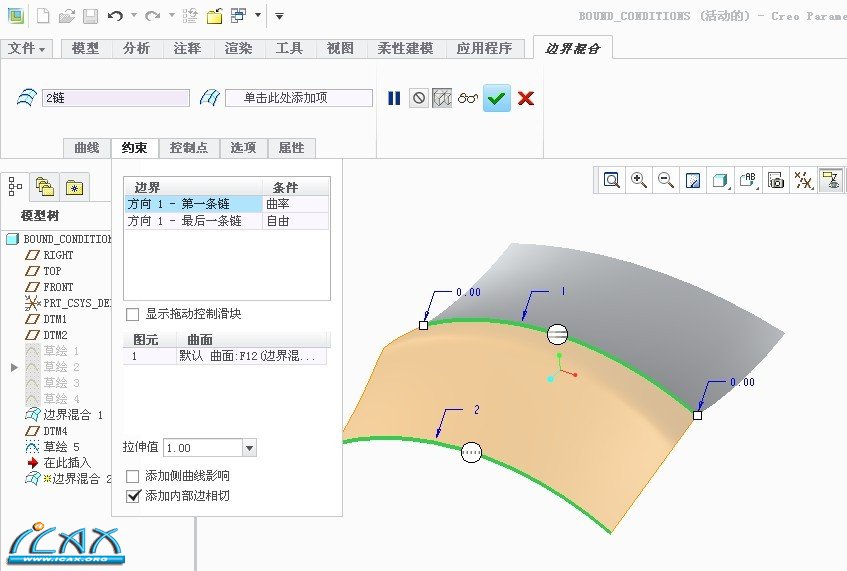The image size is (847, 571).
Task: Open the undo history dropdown arrow
Action: point(133,16)
